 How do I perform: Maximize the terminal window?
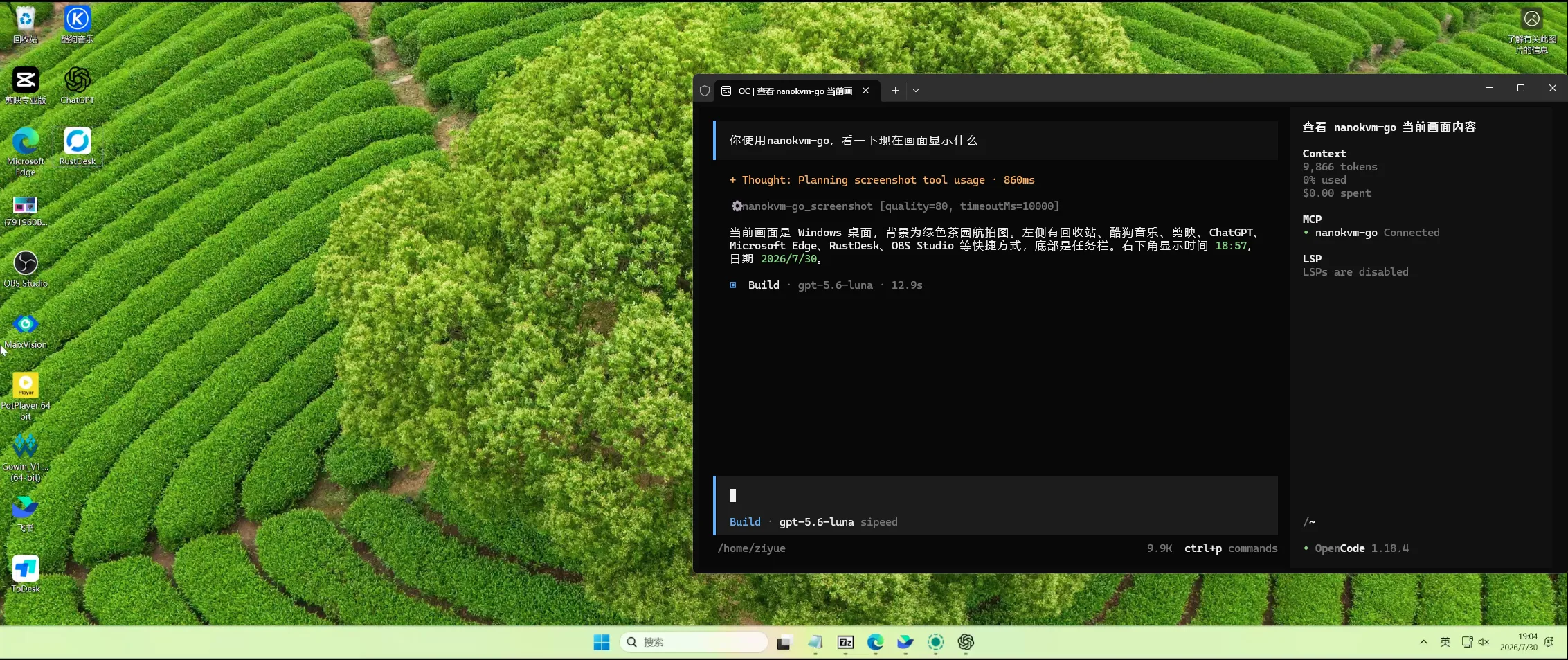[1521, 88]
